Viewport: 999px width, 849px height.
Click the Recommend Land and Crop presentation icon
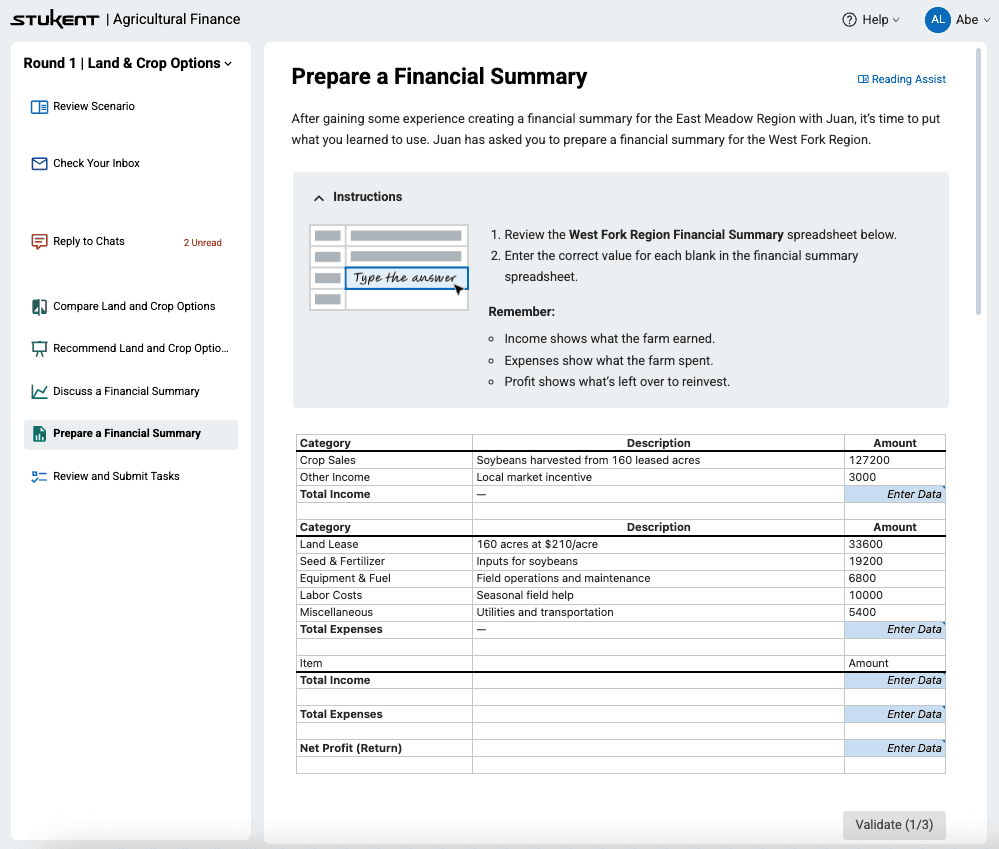[39, 349]
